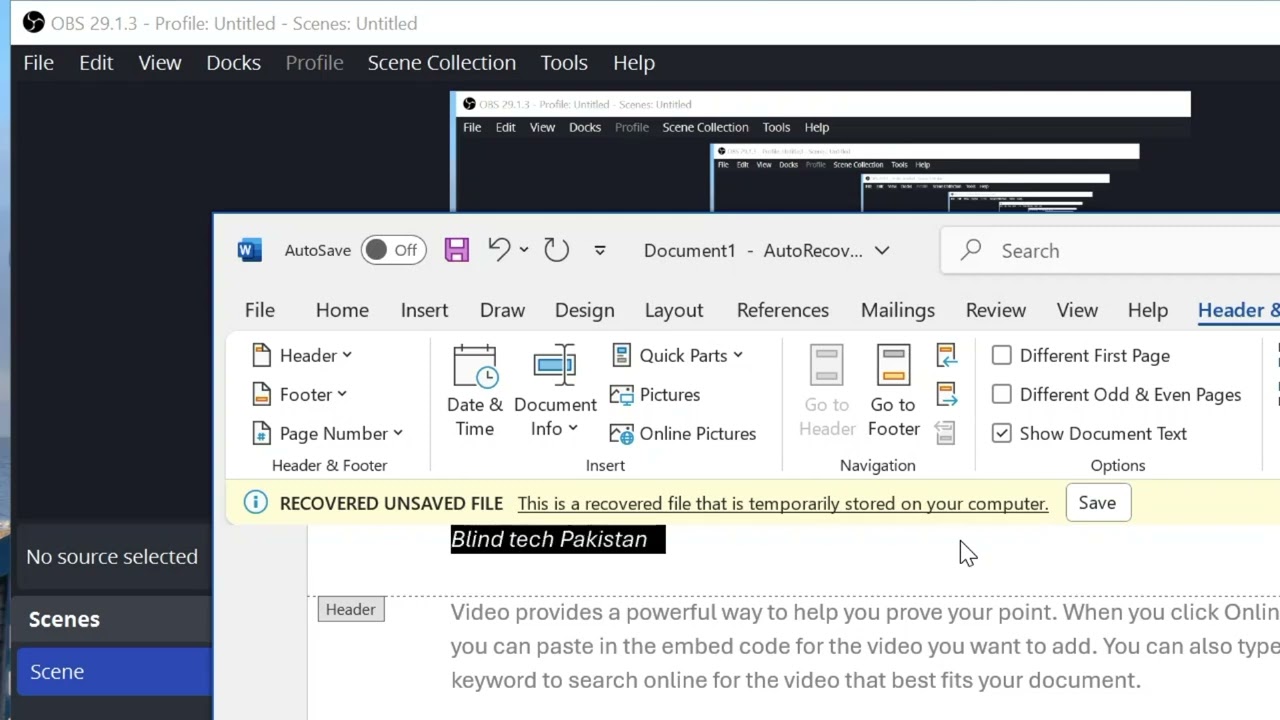1280x720 pixels.
Task: Click the OBS preview canvas
Action: [820, 151]
